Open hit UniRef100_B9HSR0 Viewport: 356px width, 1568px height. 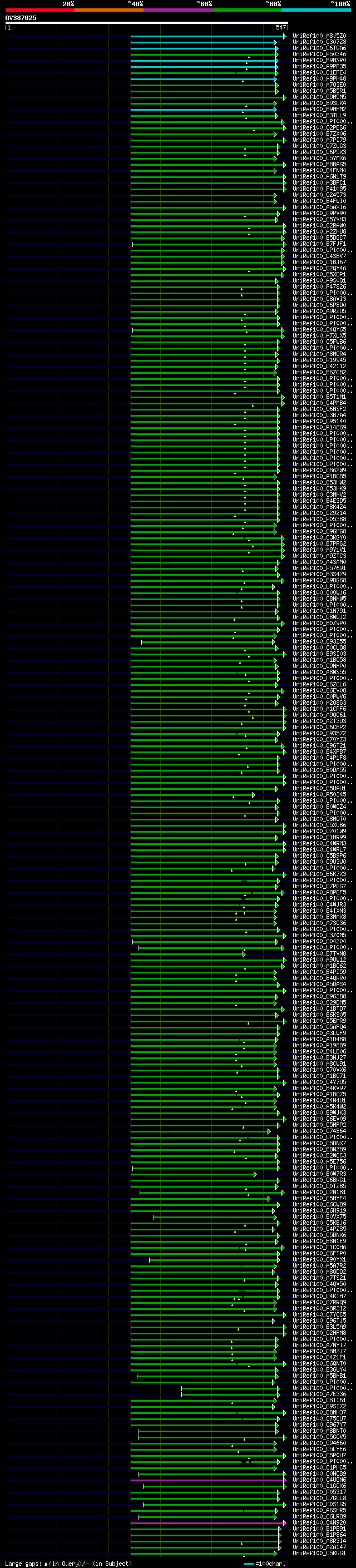319,60
